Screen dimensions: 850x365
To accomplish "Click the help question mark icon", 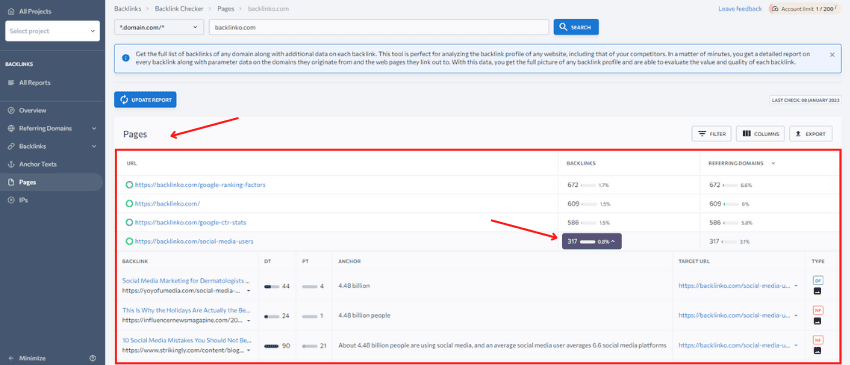I will coord(93,358).
